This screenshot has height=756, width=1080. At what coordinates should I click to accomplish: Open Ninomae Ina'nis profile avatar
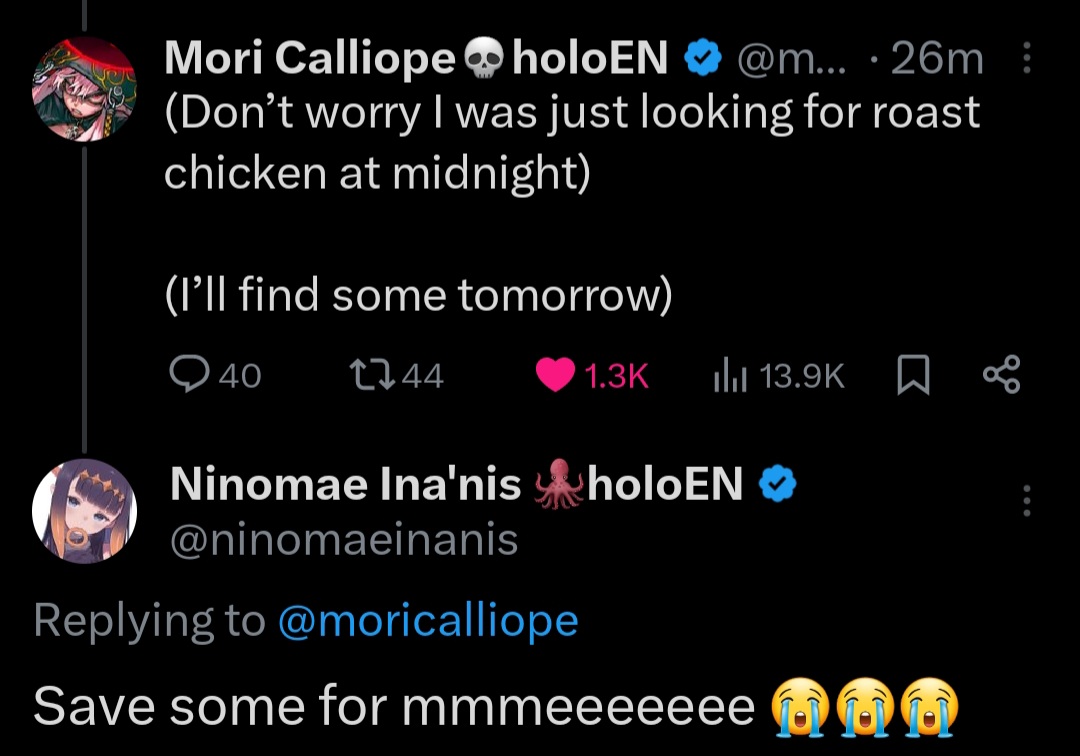[x=84, y=512]
